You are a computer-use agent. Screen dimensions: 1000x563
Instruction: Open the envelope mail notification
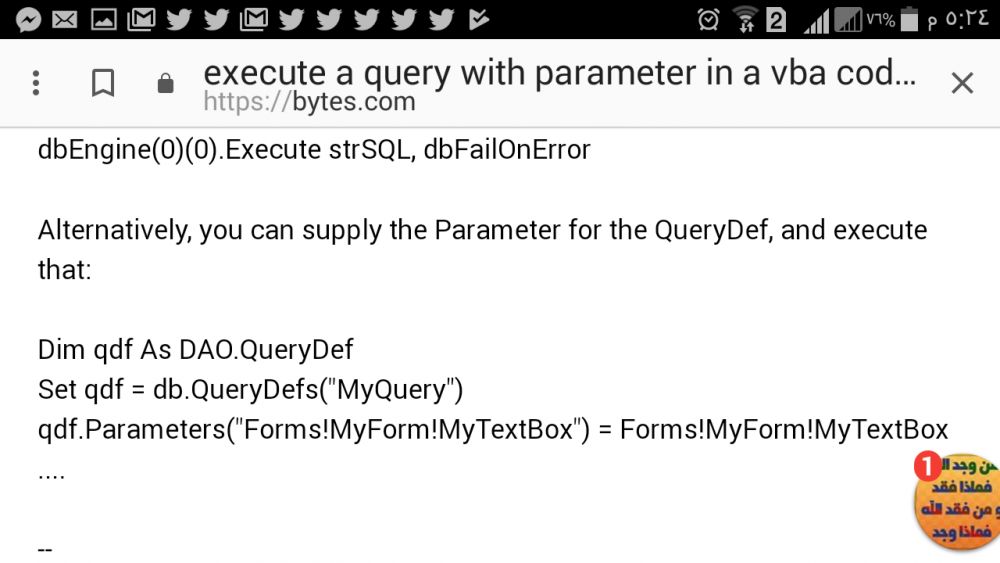click(x=65, y=20)
